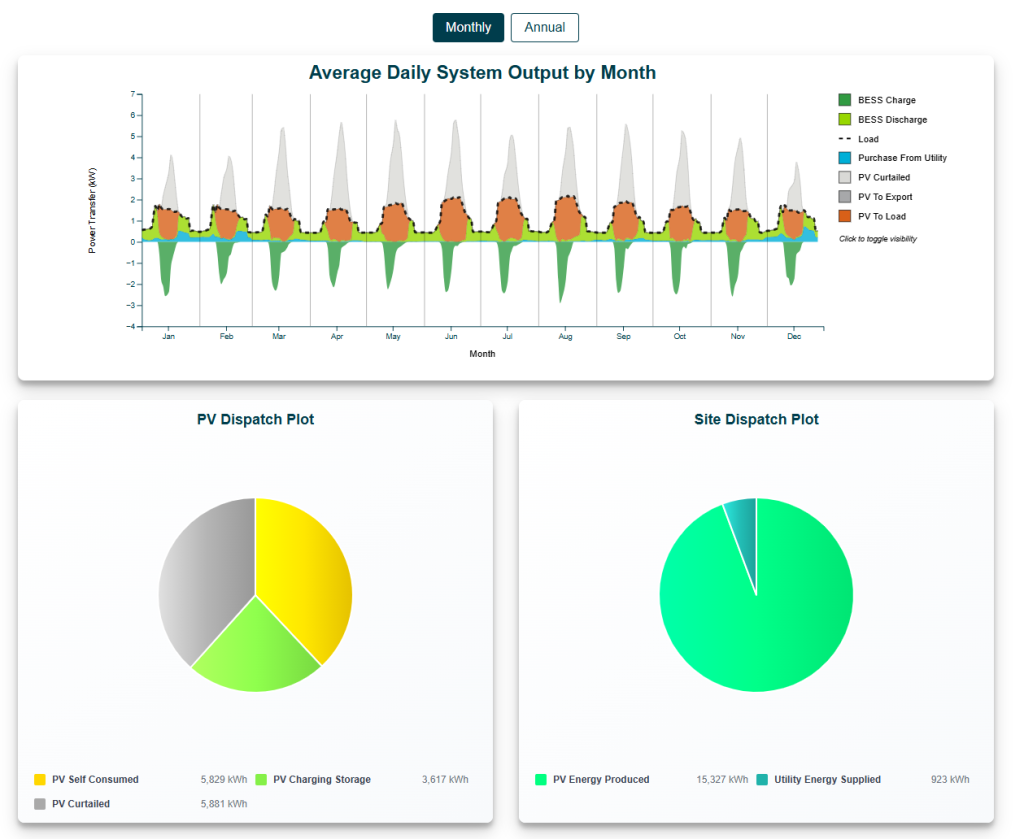Click PV Self Consumed legend icon
Screen dimensions: 1024x839
pyautogui.click(x=40, y=780)
